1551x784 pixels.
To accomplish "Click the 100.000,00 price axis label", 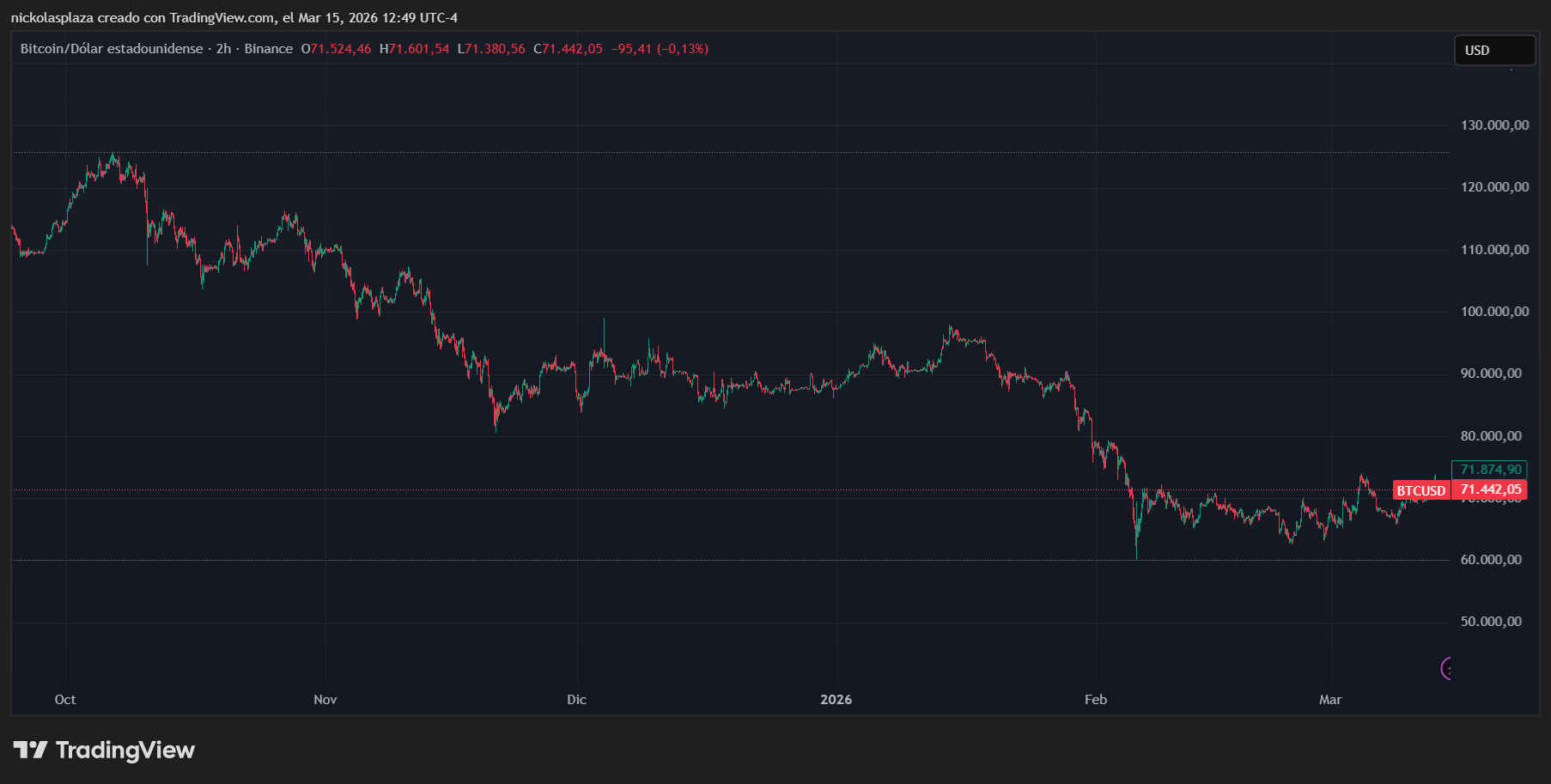I will coord(1494,312).
